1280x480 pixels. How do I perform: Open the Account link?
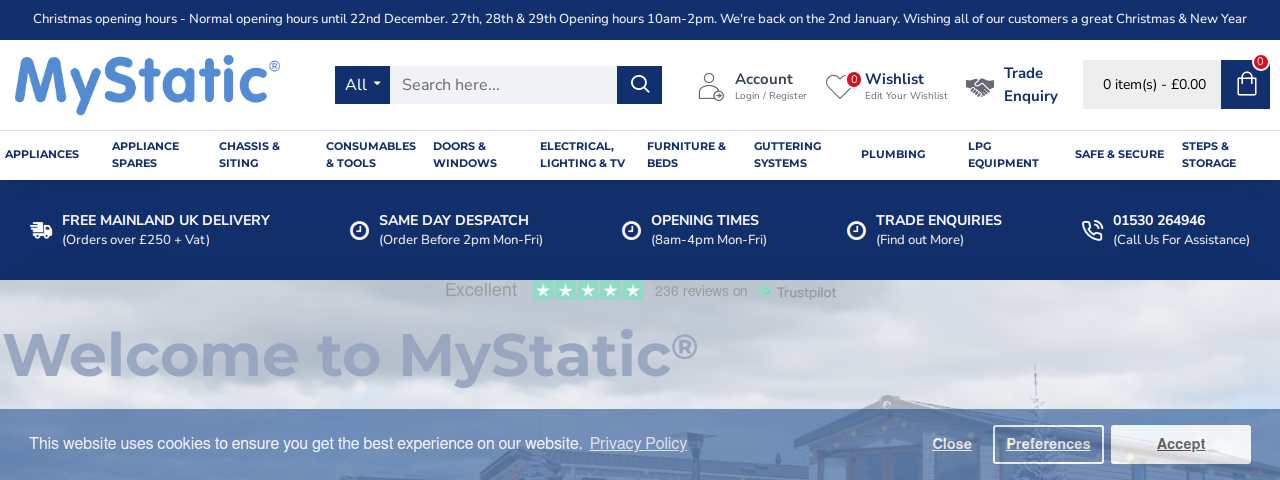coord(764,79)
